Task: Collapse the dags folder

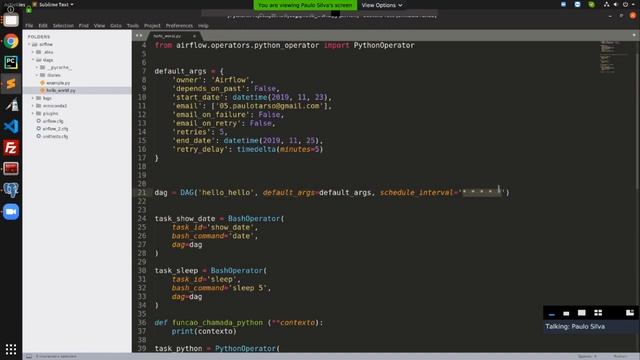Action: [33, 60]
